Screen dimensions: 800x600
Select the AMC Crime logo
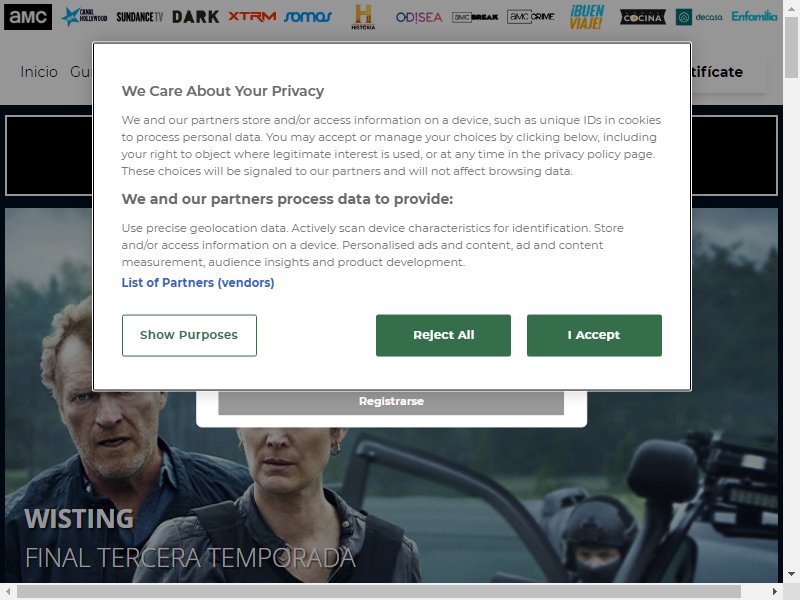(531, 17)
